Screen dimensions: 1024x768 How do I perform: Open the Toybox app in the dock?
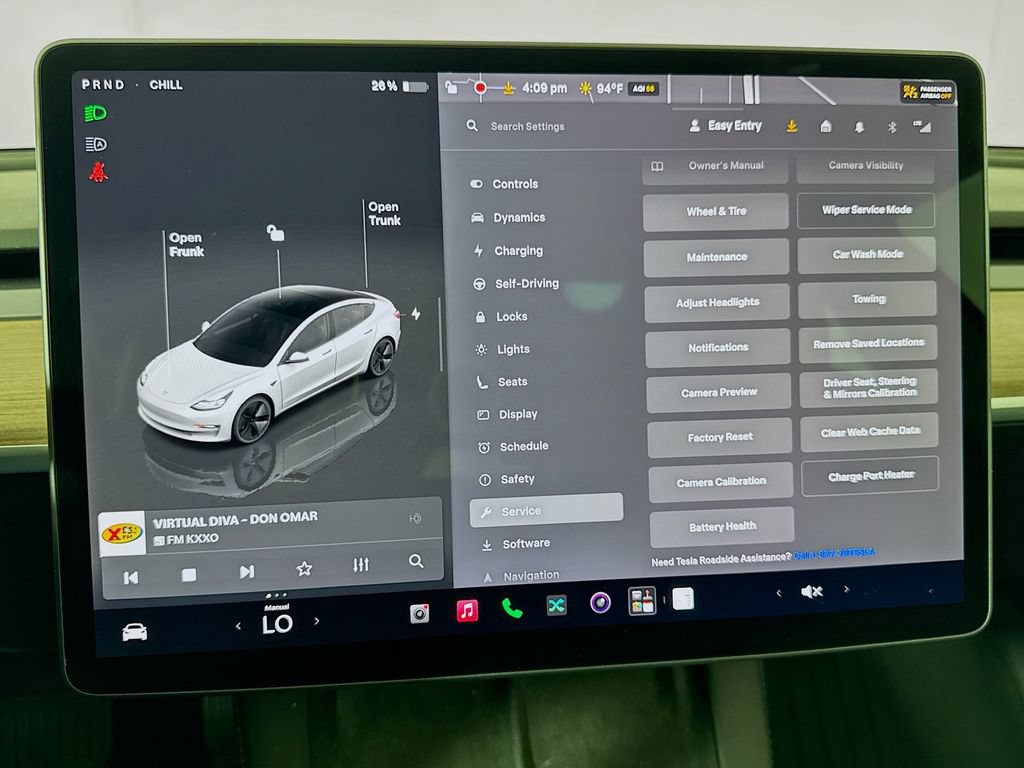[642, 601]
